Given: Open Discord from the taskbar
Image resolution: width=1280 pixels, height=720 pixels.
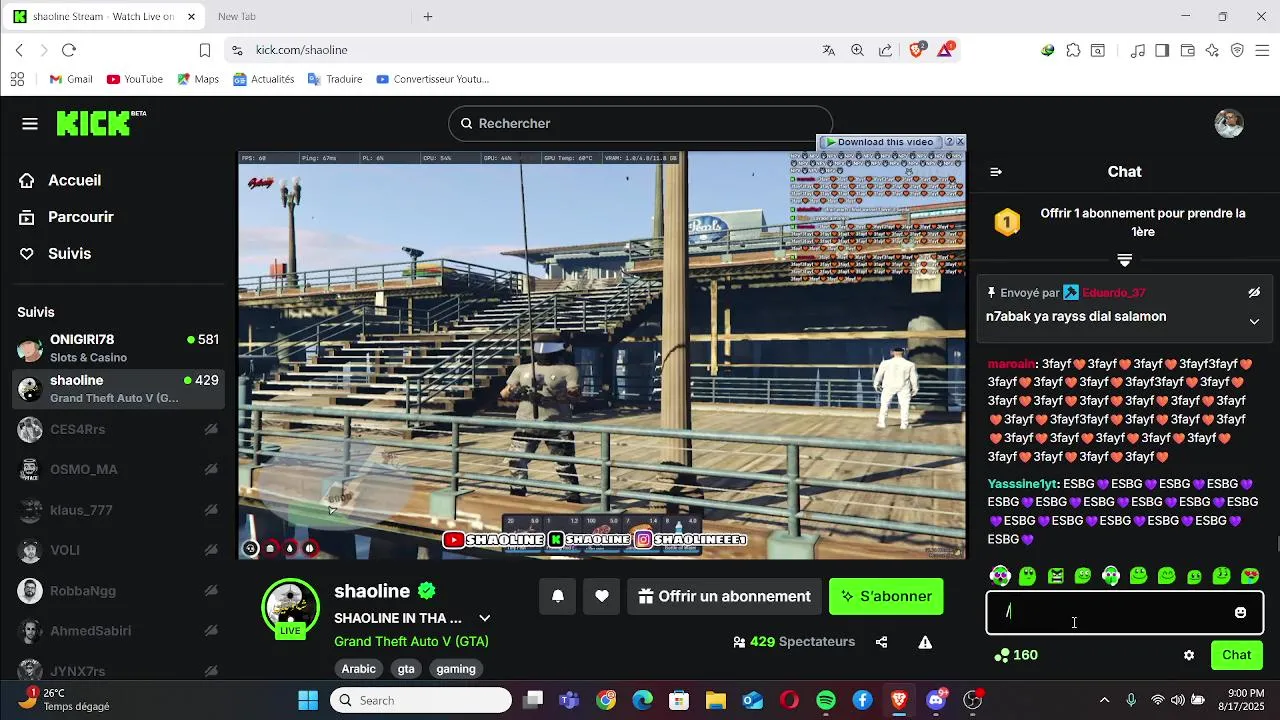Looking at the screenshot, I should tap(937, 700).
